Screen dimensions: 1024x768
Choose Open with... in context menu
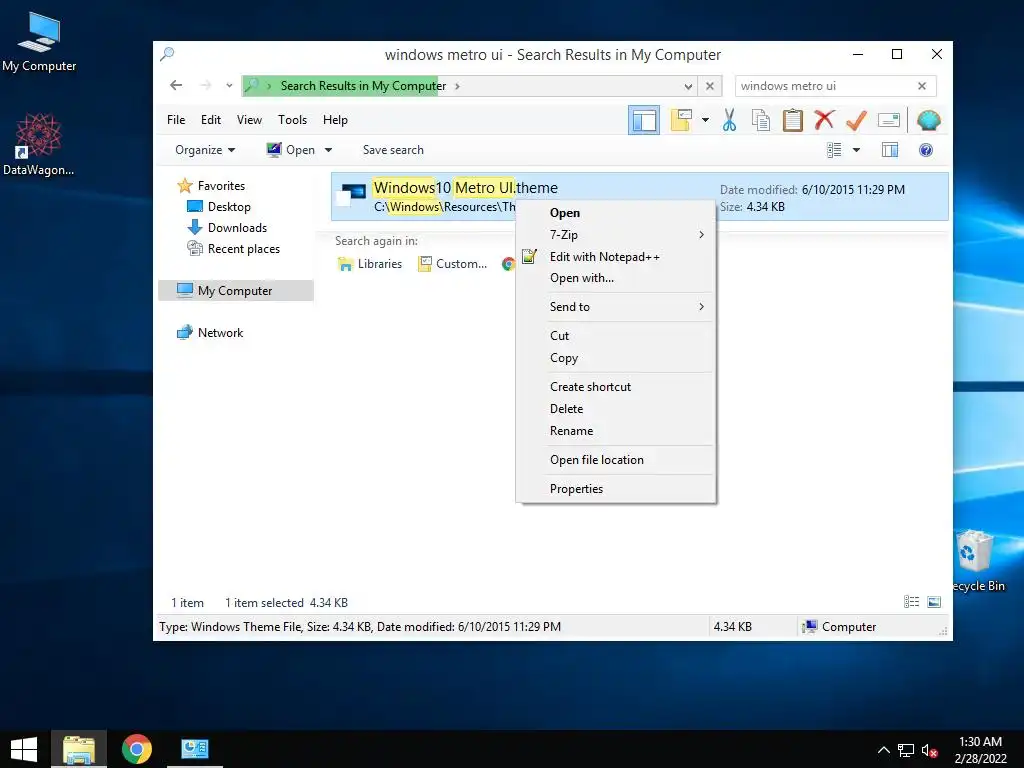615,278
